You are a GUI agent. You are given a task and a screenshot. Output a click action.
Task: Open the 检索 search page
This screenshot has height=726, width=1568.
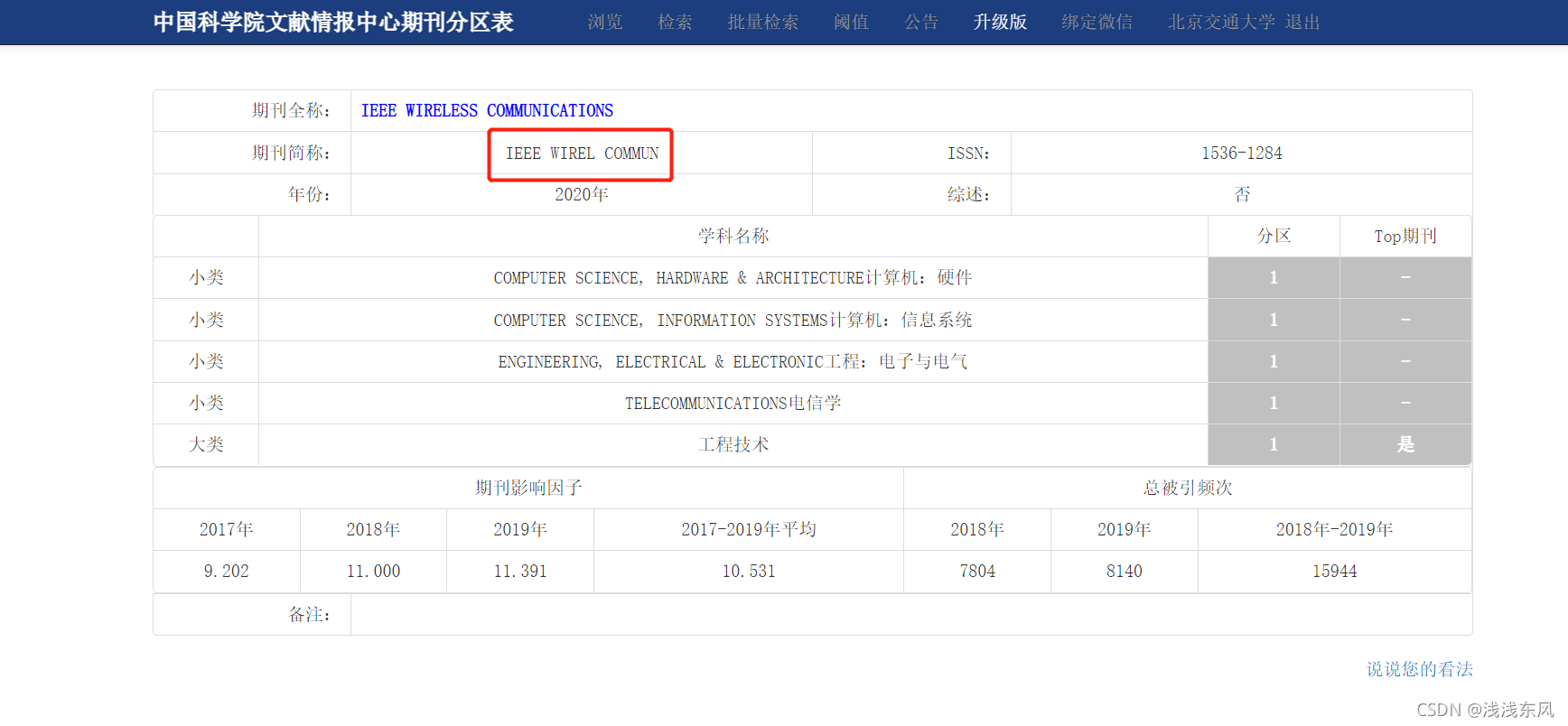tap(675, 22)
